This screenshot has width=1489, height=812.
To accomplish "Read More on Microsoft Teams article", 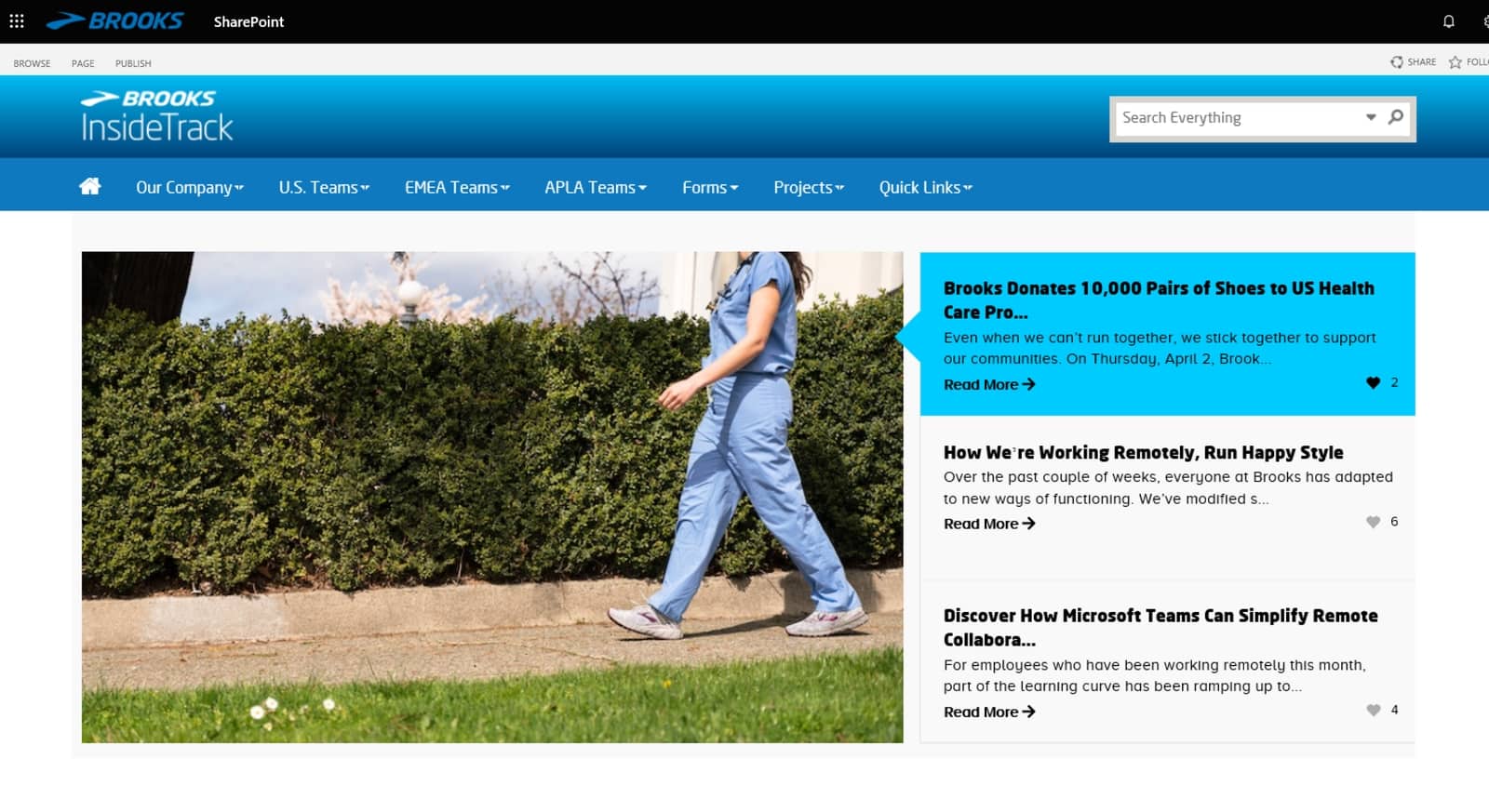I will pos(989,712).
